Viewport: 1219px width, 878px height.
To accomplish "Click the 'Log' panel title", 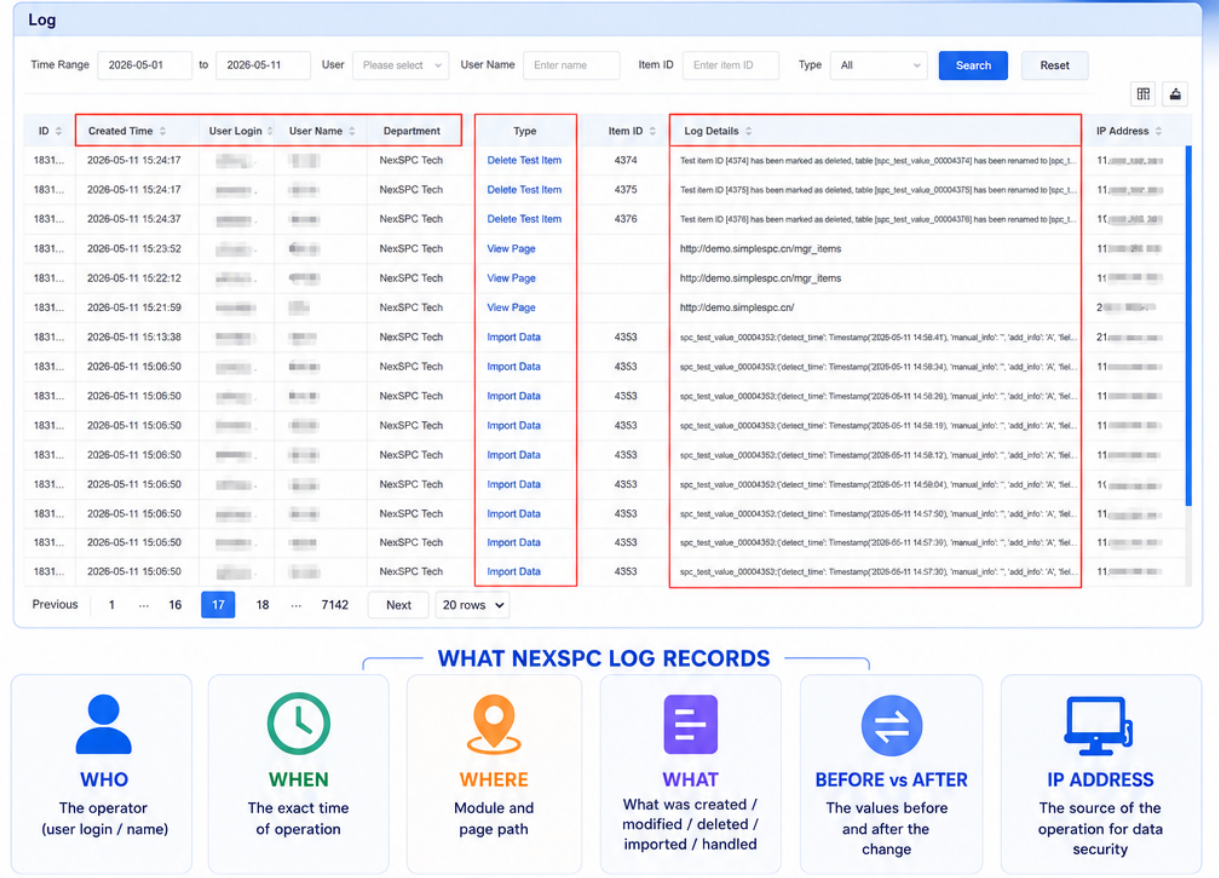I will (42, 20).
